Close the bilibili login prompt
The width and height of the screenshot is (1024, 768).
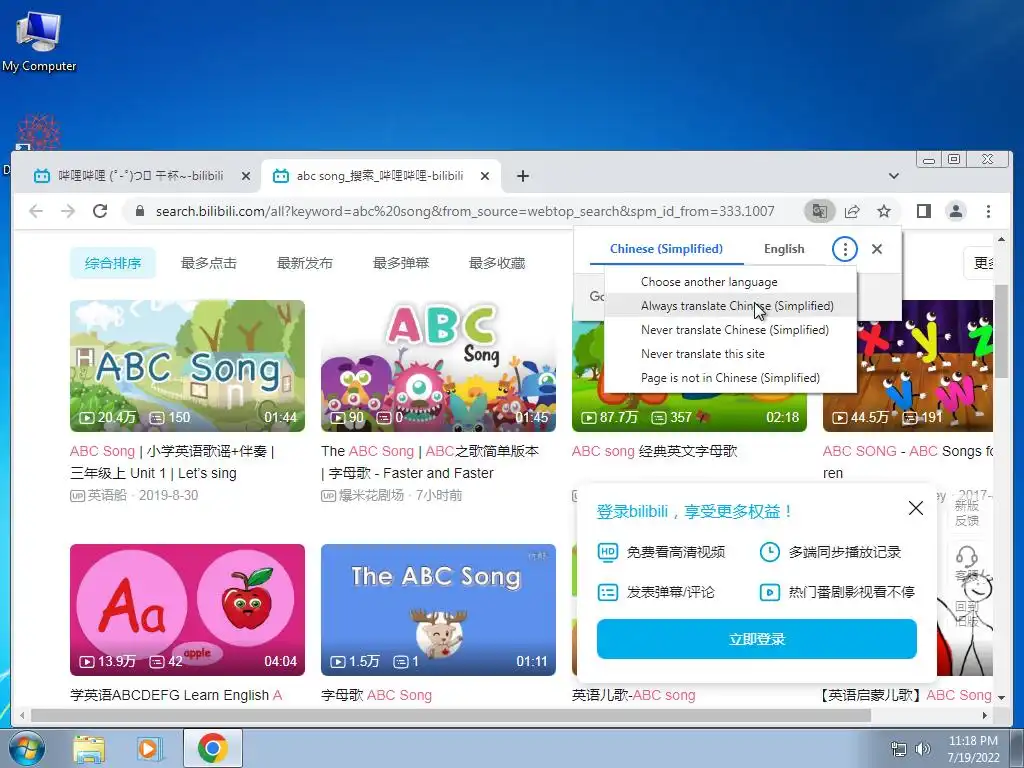916,508
